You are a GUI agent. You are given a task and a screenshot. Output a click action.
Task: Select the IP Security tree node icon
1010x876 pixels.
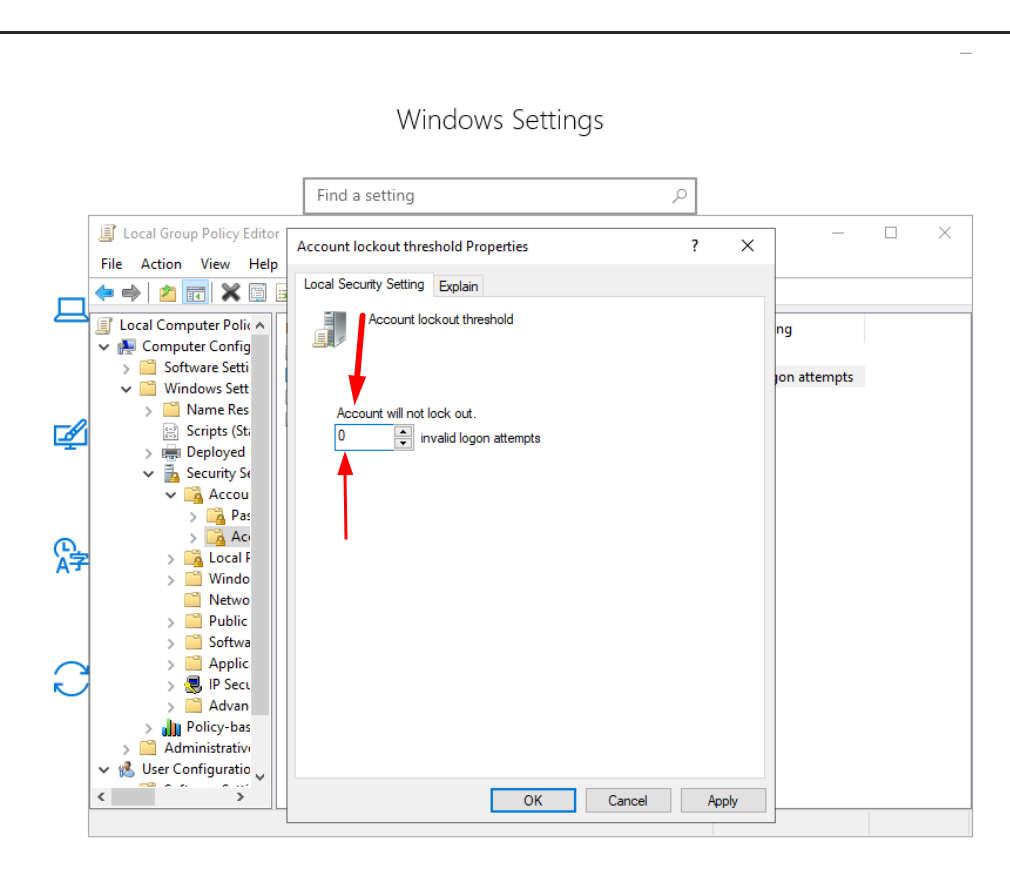[x=194, y=685]
